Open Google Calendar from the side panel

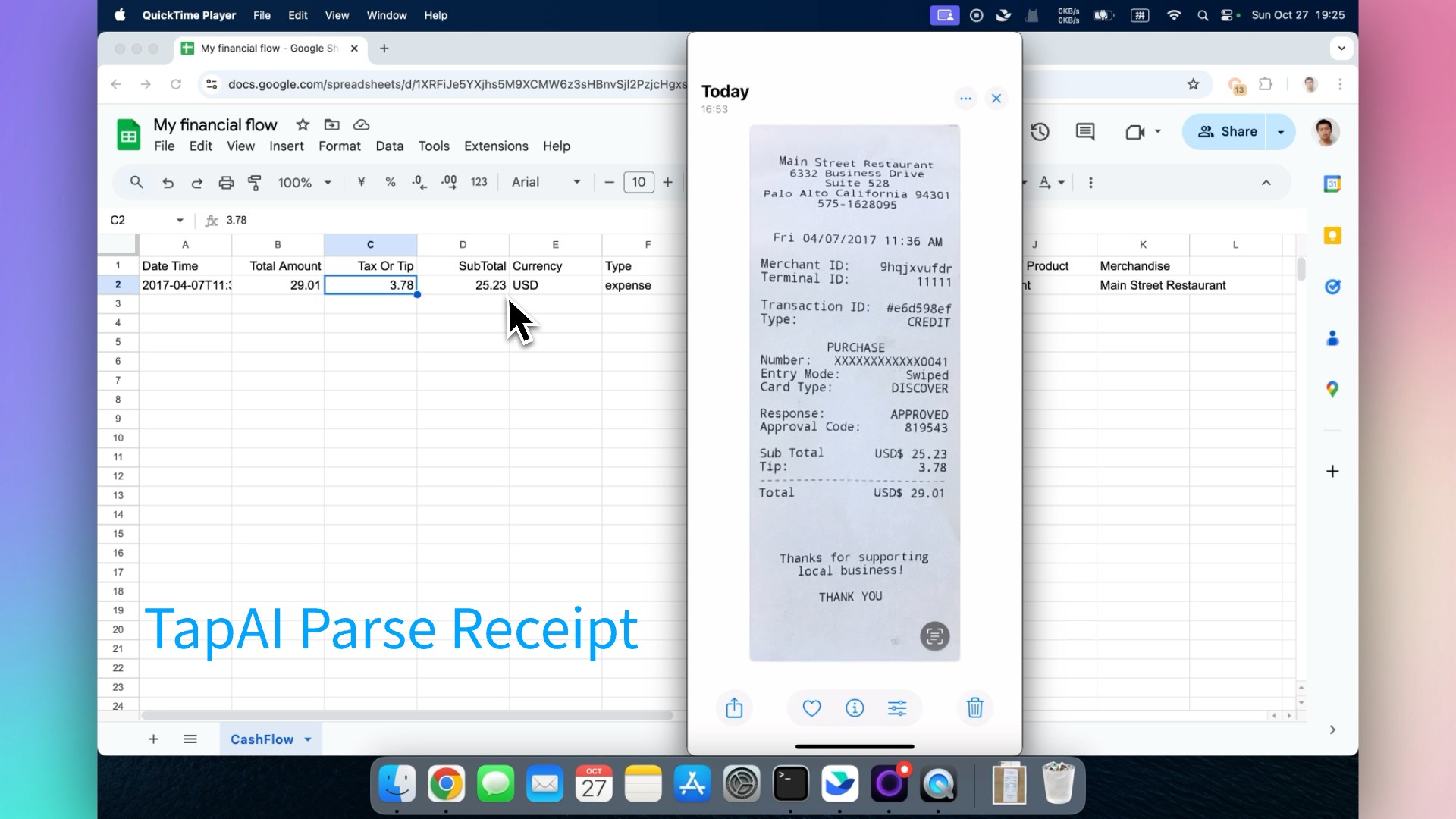1332,184
